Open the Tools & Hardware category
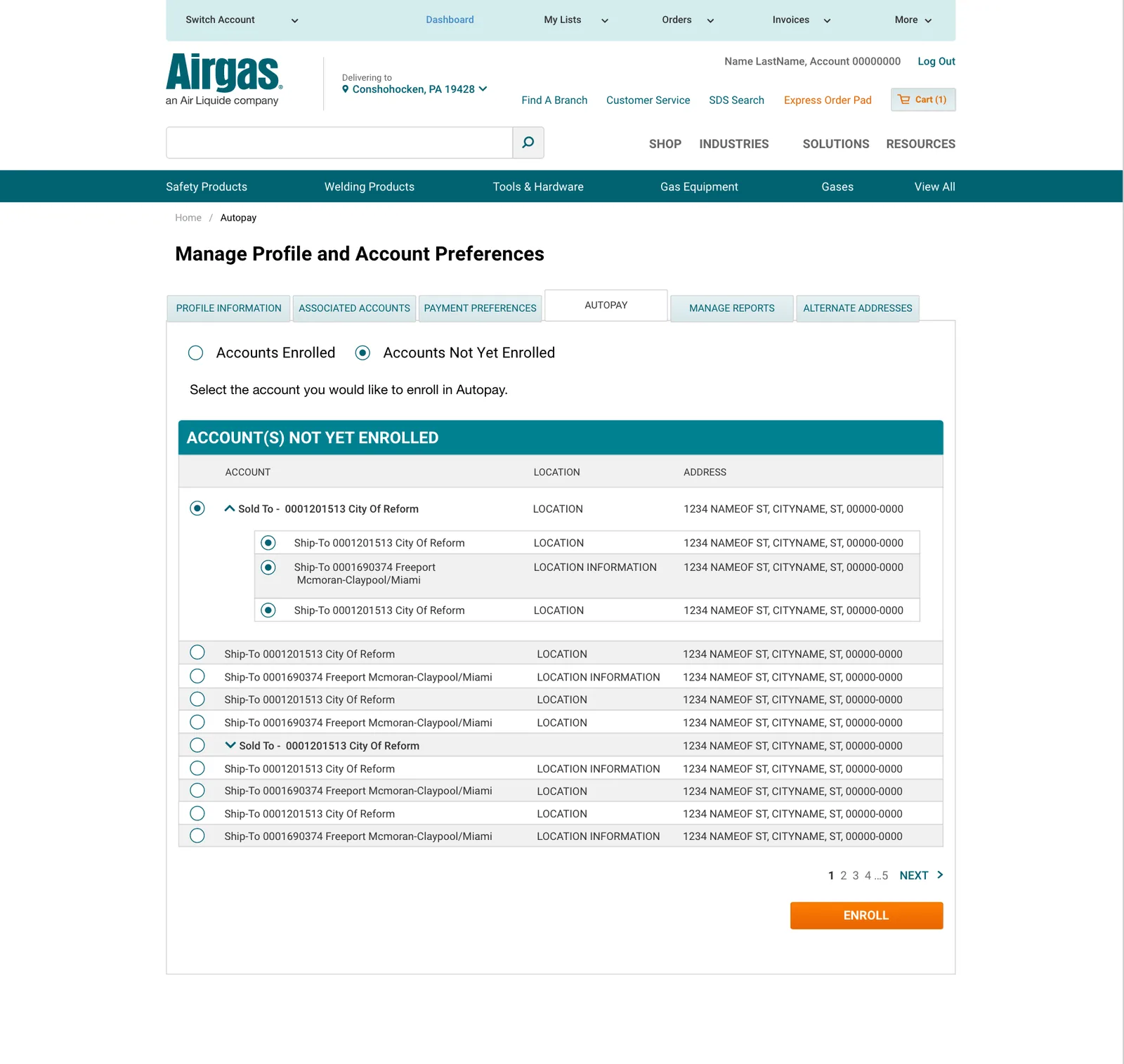 click(x=538, y=187)
